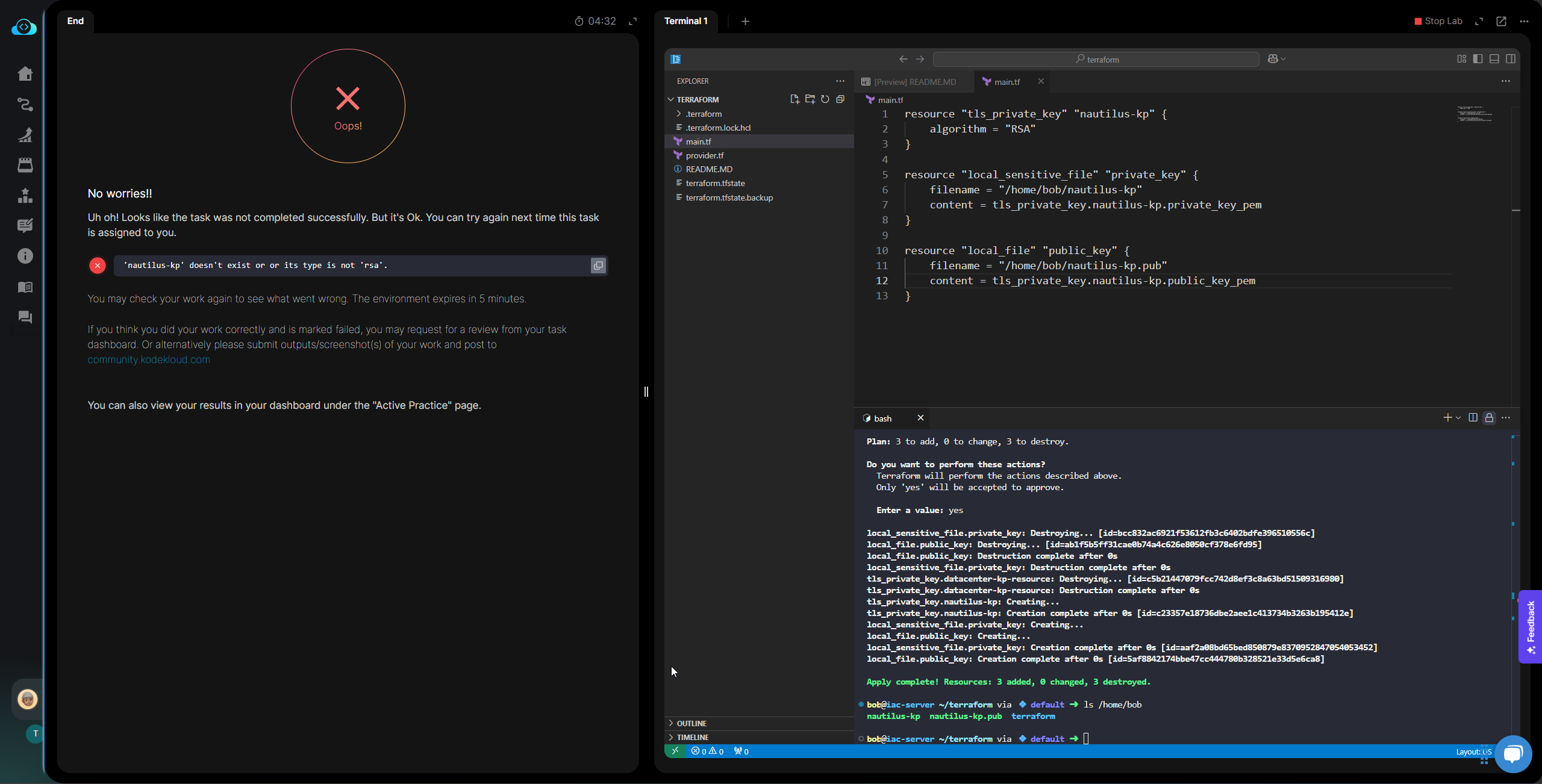Screen dimensions: 1542x784
Task: Select the Terminal 1 tab
Action: [x=685, y=20]
